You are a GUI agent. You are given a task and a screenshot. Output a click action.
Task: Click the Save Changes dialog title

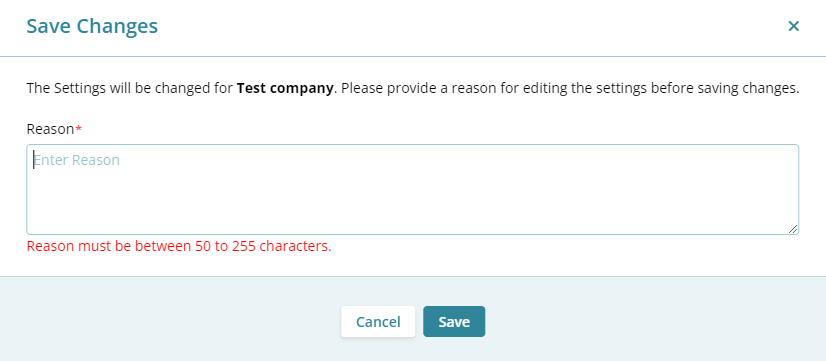click(92, 26)
